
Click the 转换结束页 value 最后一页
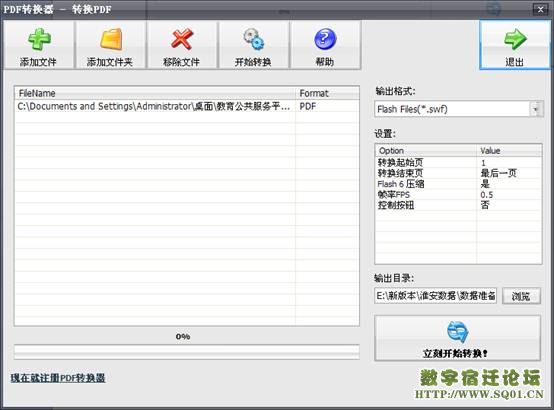499,173
